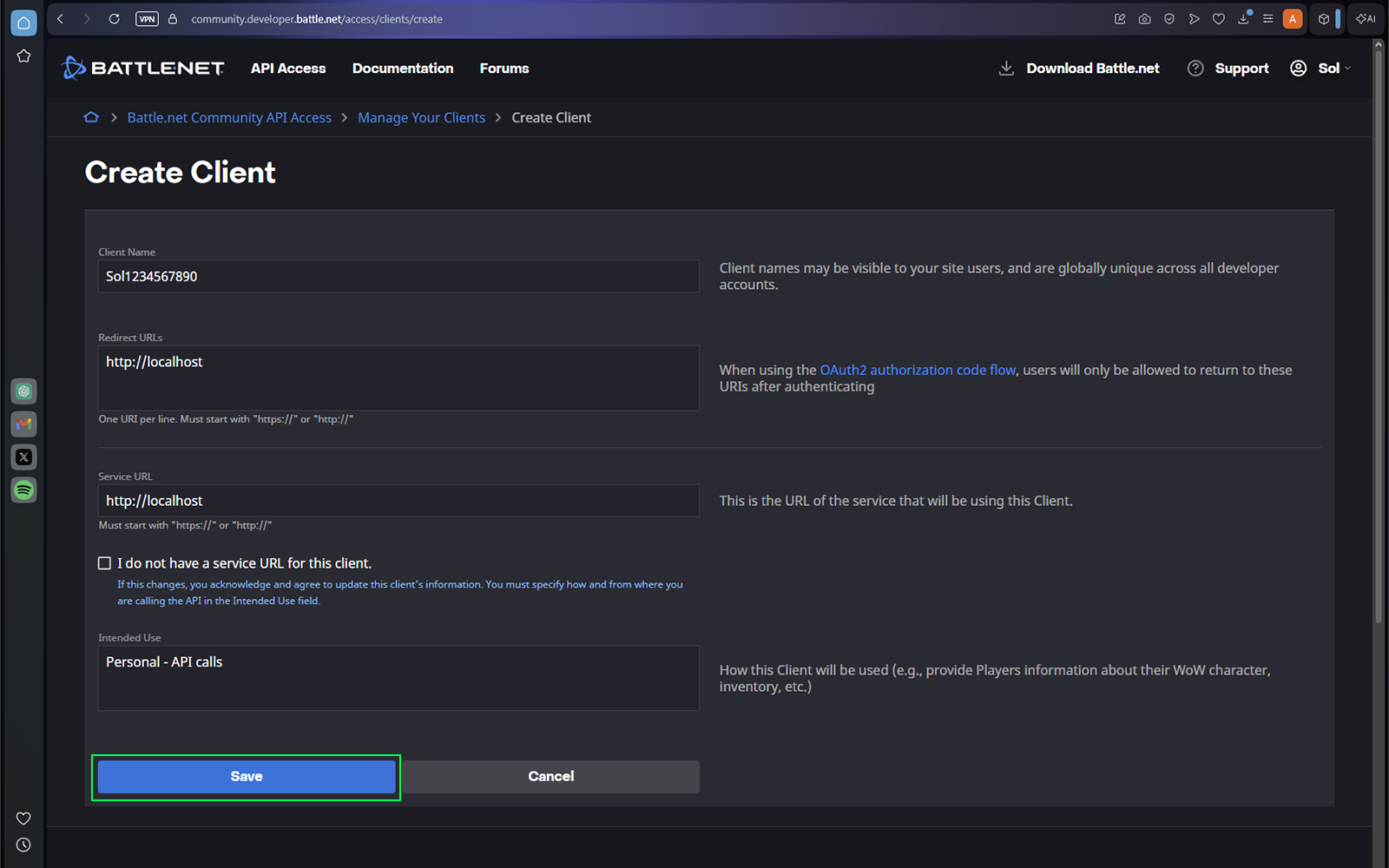Open ChatGPT from the Opera sidebar

[x=23, y=391]
